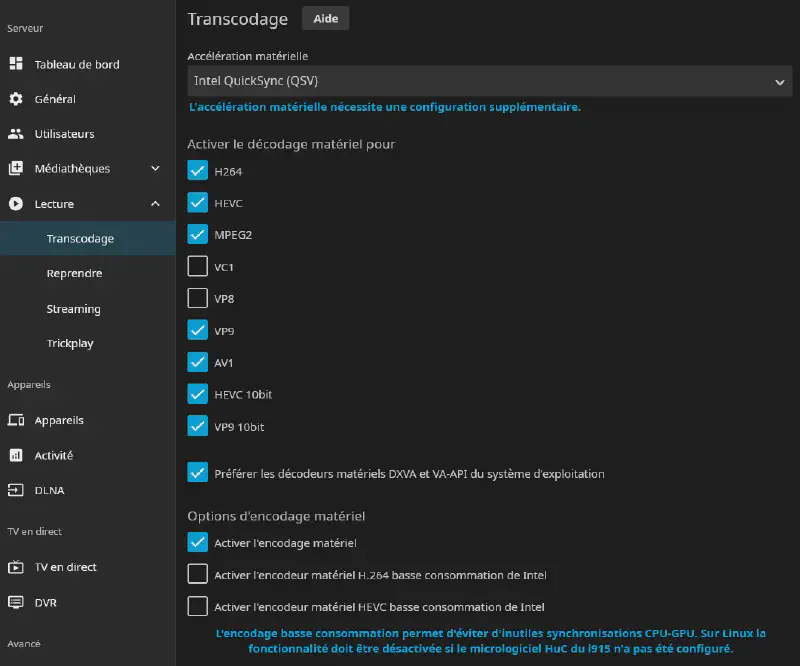Open the DLNA section icon
800x666 pixels.
tap(15, 490)
